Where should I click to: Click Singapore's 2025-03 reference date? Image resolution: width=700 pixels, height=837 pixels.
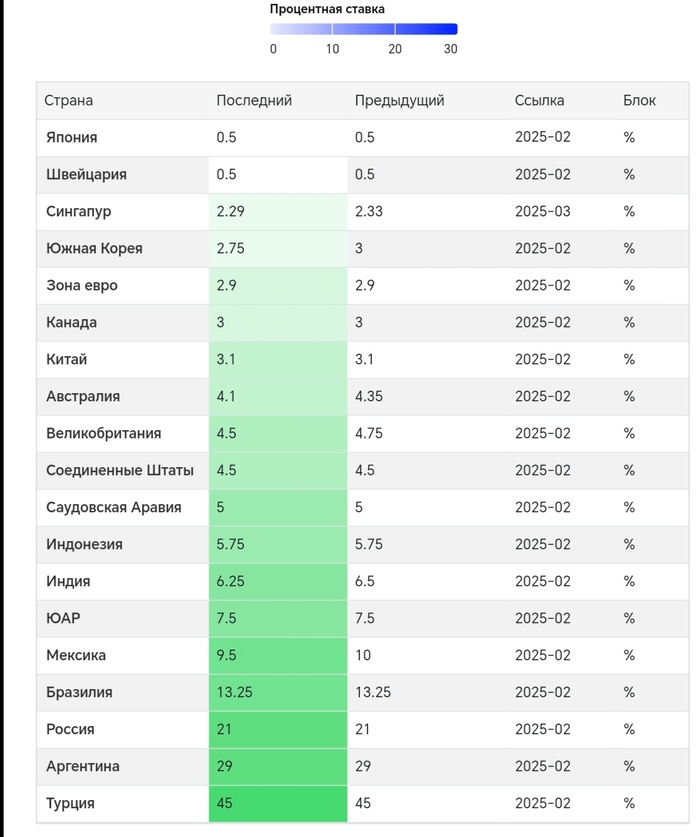click(x=542, y=211)
